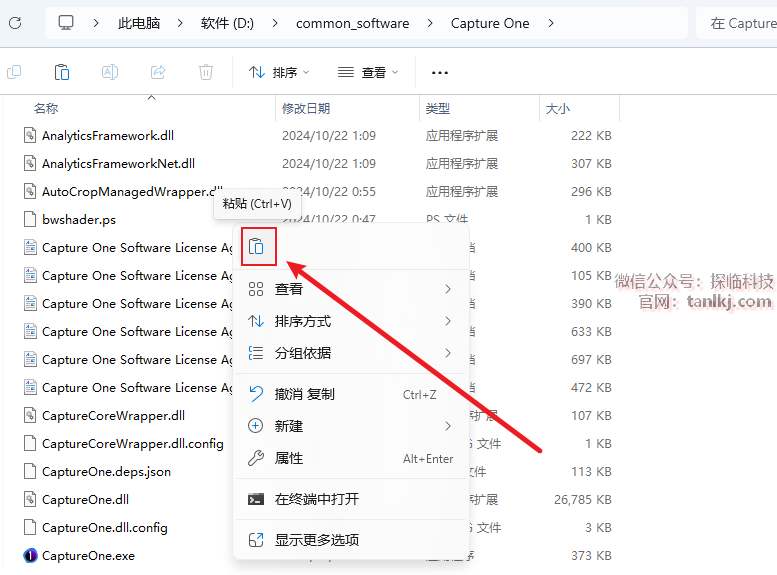Click the toolbar share icon
The width and height of the screenshot is (777, 575).
(x=158, y=72)
